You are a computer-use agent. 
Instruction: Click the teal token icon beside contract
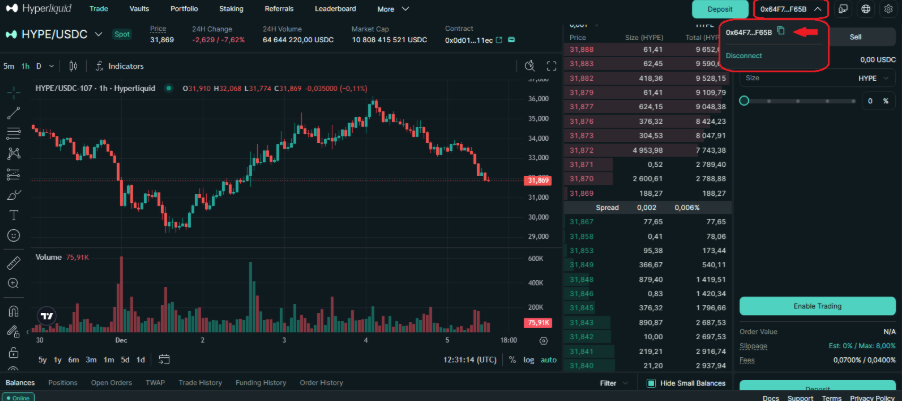[511, 40]
